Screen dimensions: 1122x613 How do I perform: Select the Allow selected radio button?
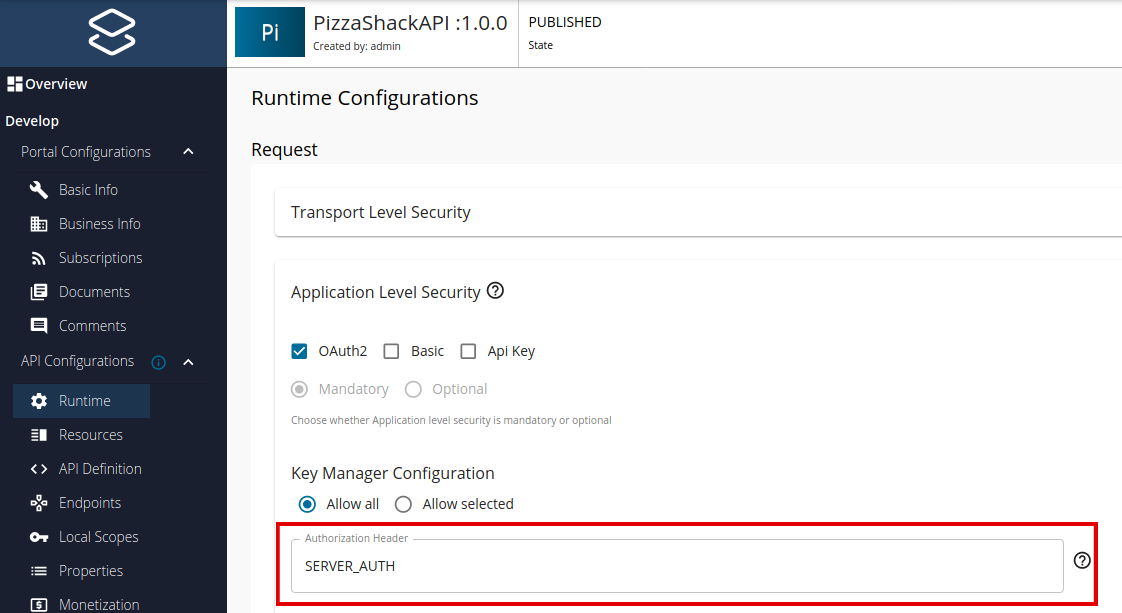pyautogui.click(x=403, y=504)
